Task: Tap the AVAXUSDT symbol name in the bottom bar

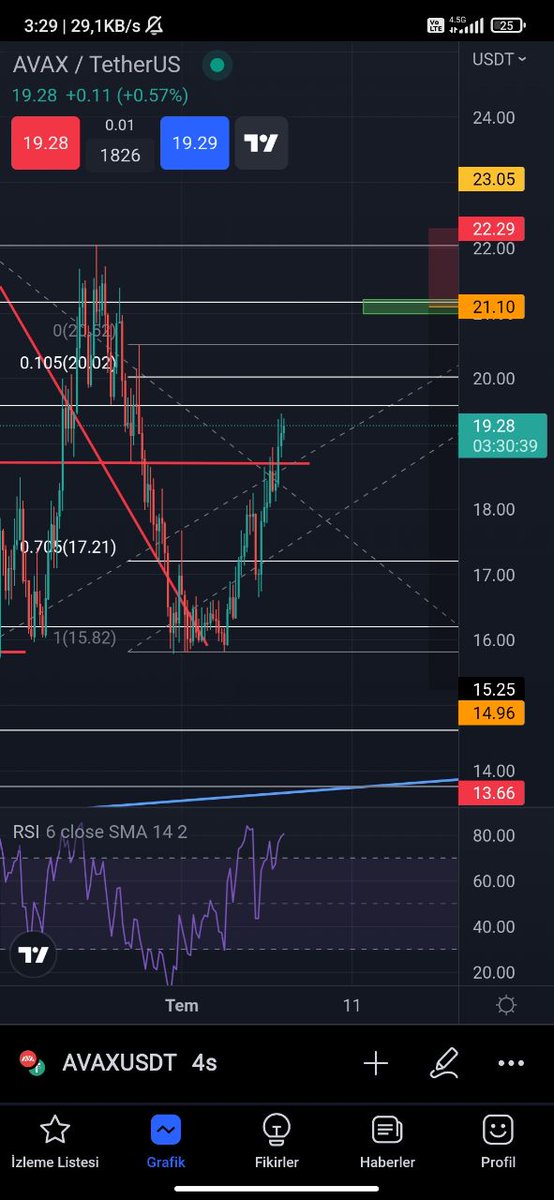Action: 120,1063
